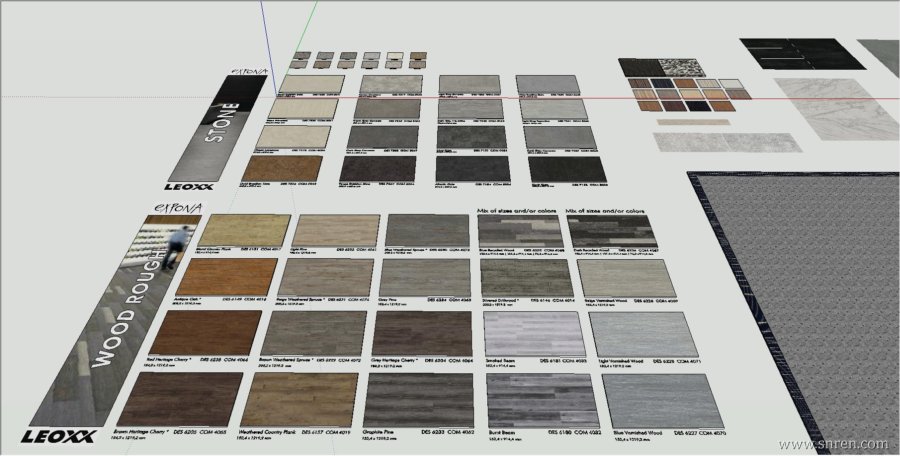Click the 'Weathered Country Plank' label text
The width and height of the screenshot is (900, 456).
pos(267,431)
